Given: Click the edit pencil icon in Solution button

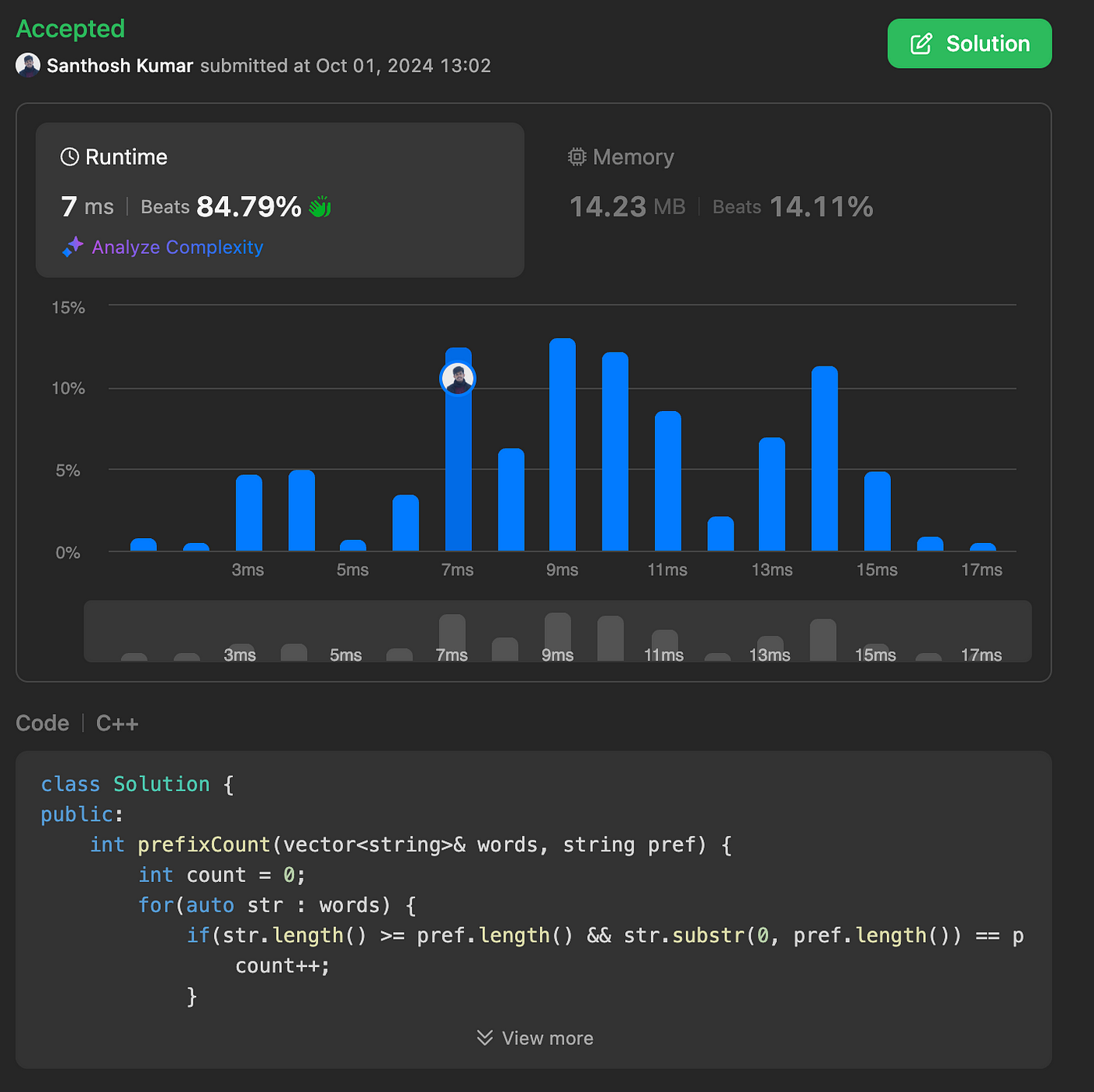Looking at the screenshot, I should pos(921,44).
